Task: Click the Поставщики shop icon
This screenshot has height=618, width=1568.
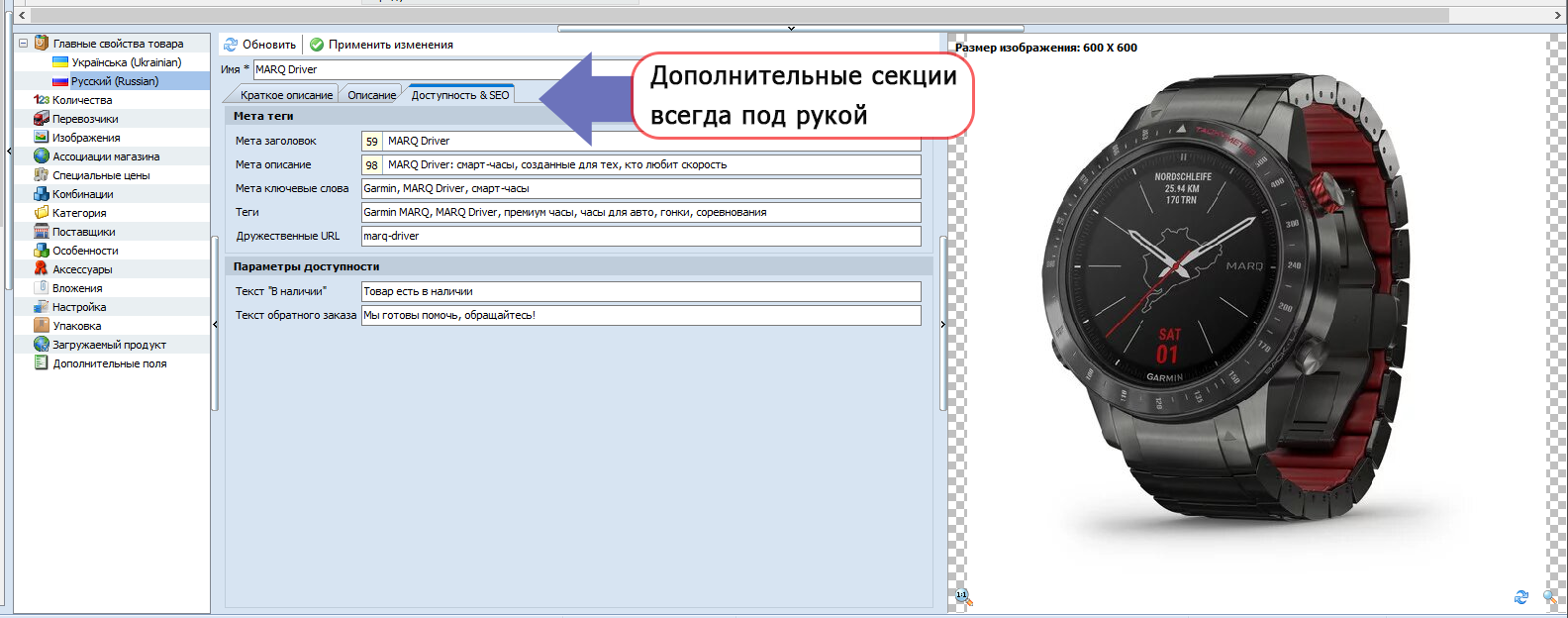Action: (x=41, y=232)
